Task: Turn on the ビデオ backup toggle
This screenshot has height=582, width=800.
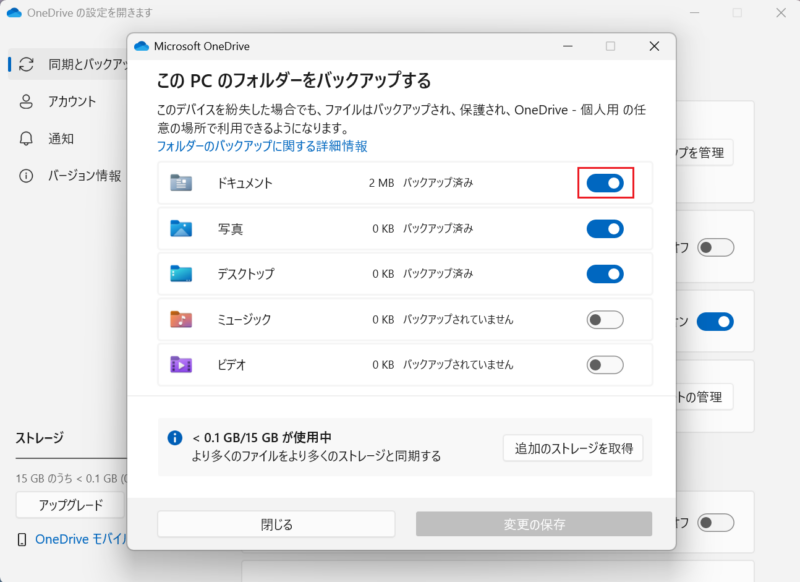Action: tap(605, 365)
